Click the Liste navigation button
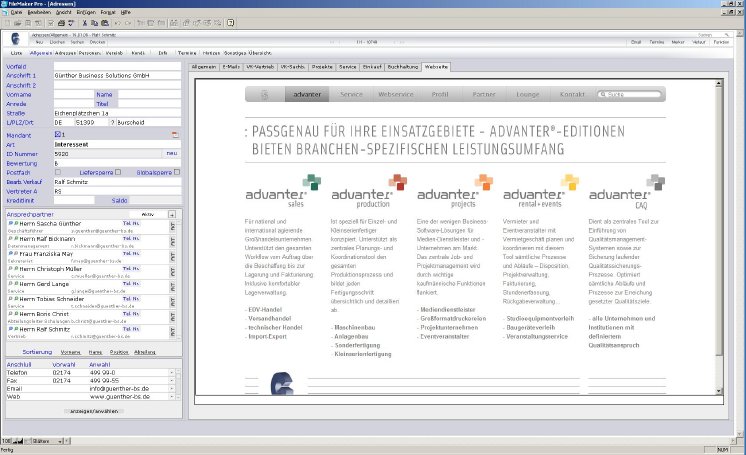Image resolution: width=746 pixels, height=455 pixels. click(x=17, y=53)
